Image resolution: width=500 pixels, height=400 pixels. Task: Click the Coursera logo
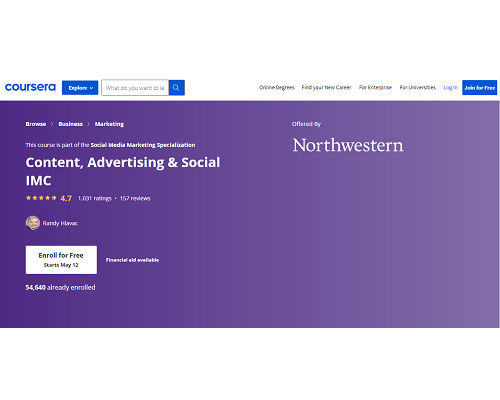[30, 87]
